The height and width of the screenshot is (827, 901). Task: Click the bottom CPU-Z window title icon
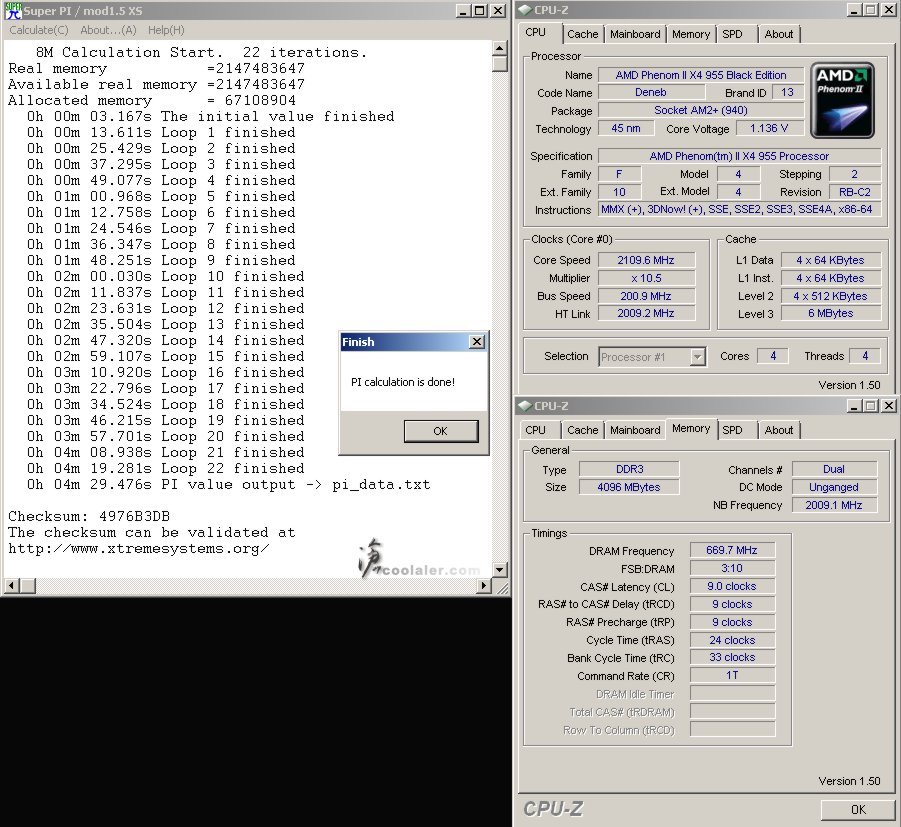525,406
